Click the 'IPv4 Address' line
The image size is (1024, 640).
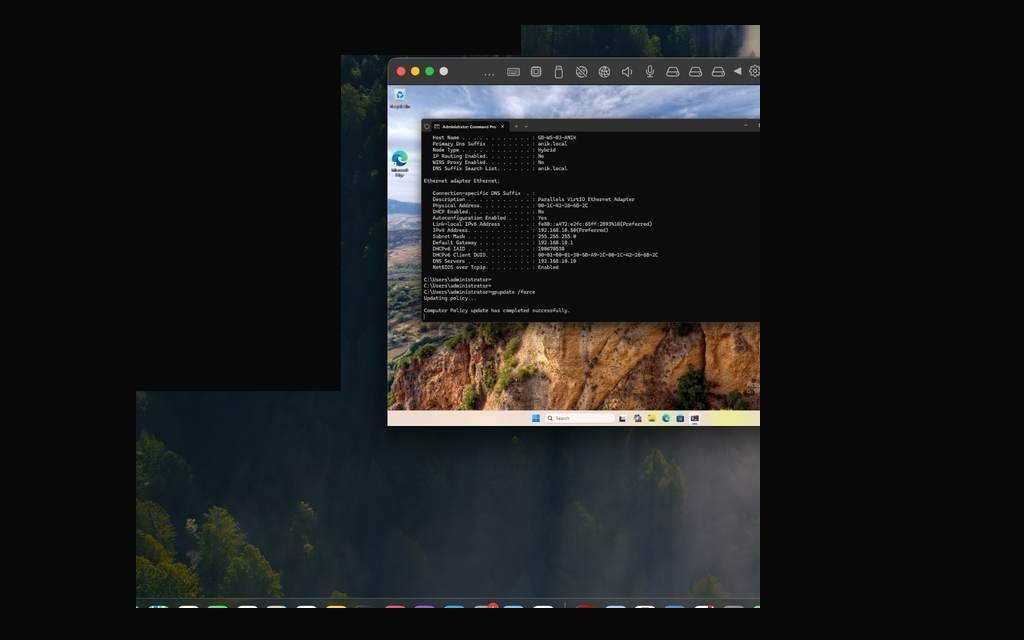click(520, 230)
